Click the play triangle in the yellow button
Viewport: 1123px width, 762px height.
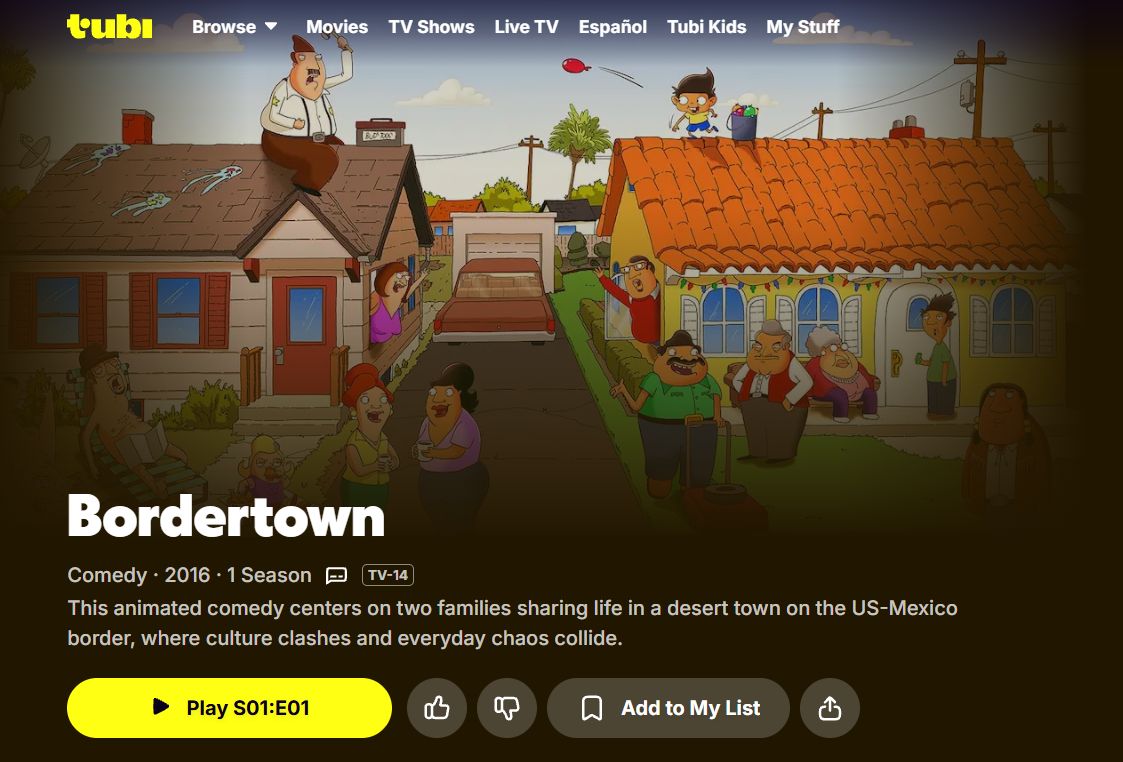coord(162,707)
